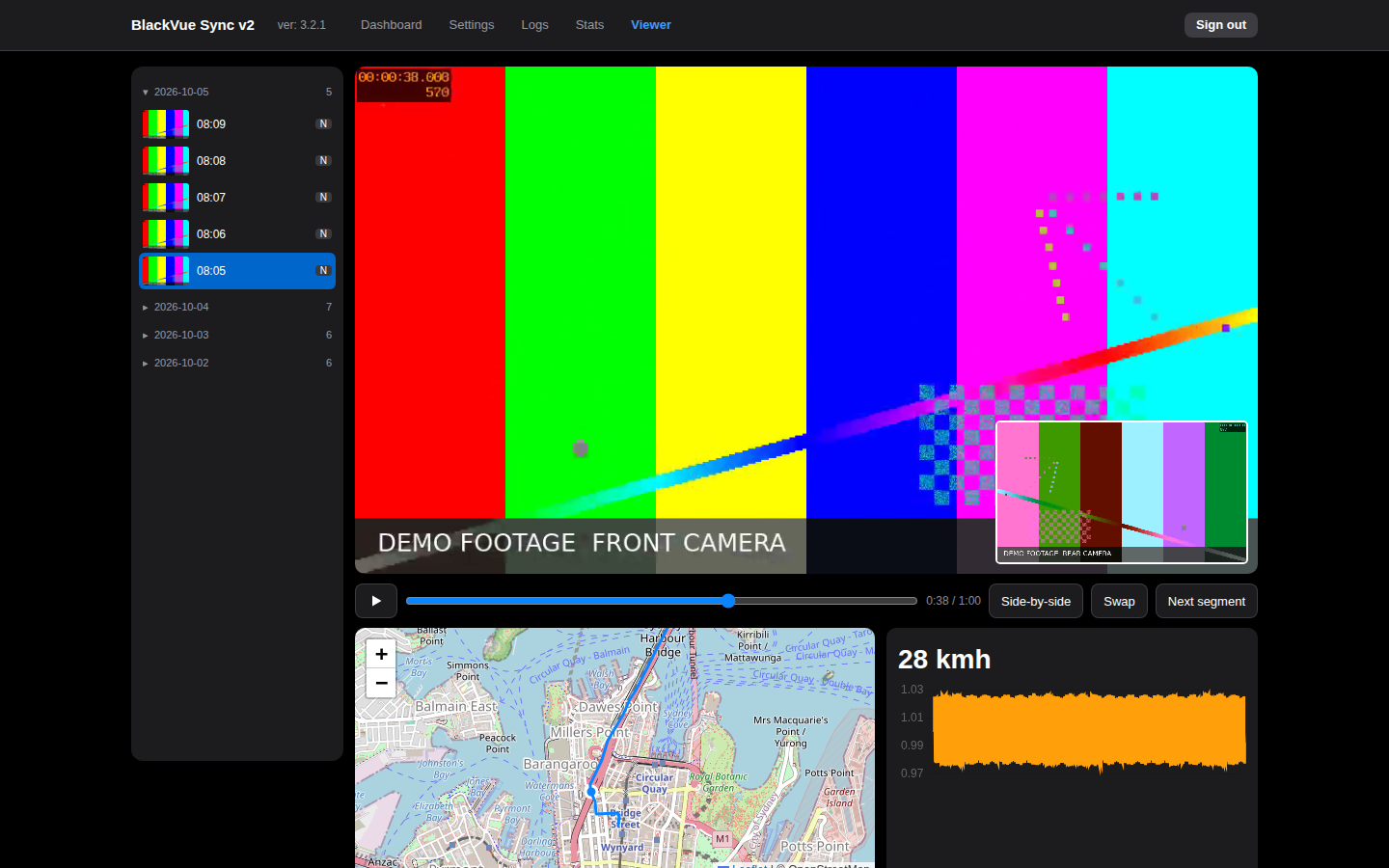Click the N badge on 08:07 row

click(324, 198)
